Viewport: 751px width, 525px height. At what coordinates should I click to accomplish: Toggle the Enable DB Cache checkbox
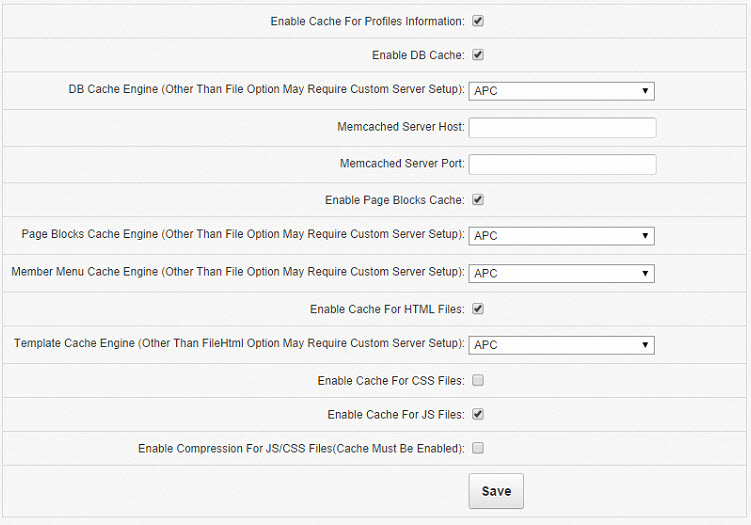(478, 55)
